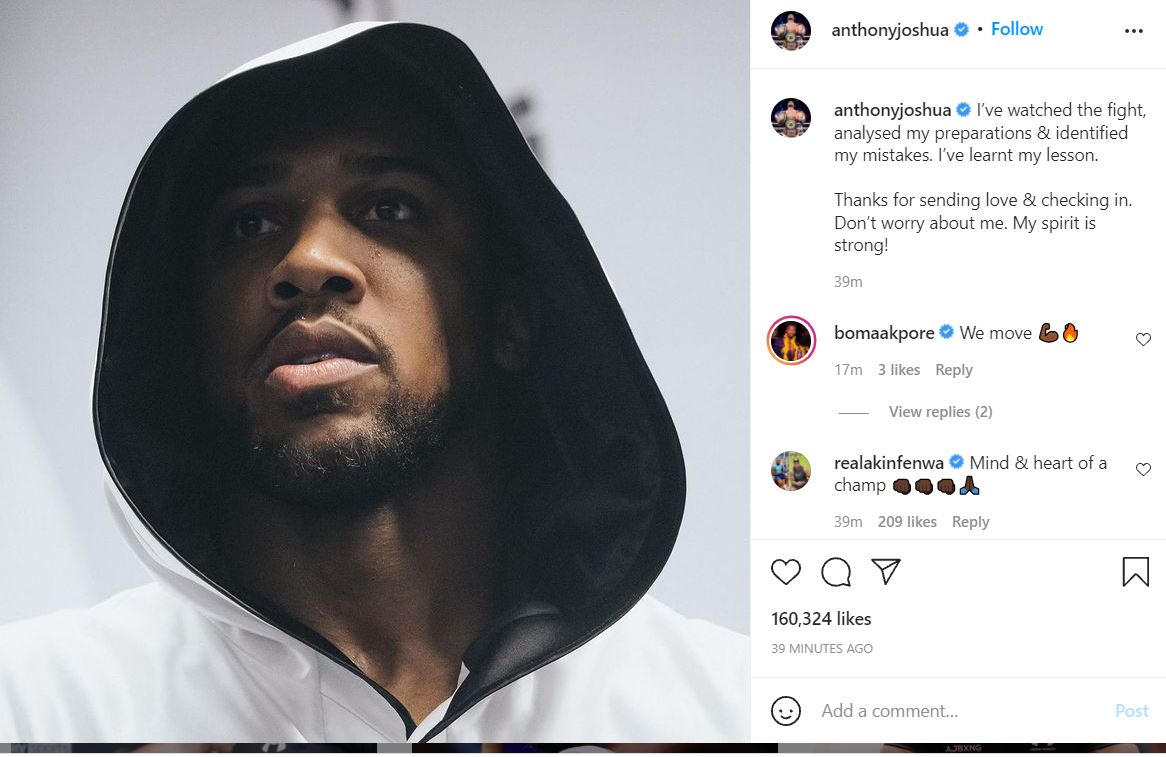
Task: Click the hooded boxer photo
Action: tap(375, 372)
